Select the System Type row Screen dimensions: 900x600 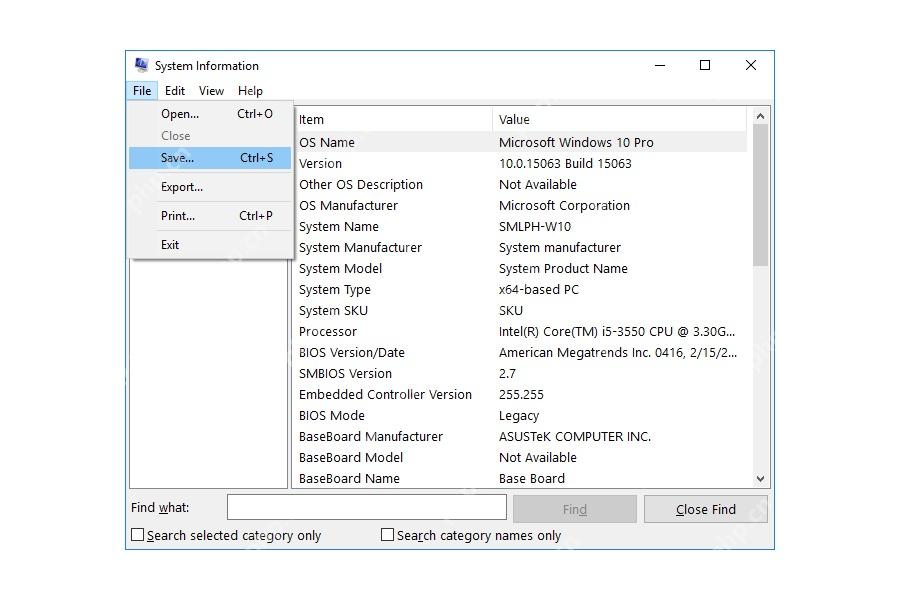[x=520, y=289]
